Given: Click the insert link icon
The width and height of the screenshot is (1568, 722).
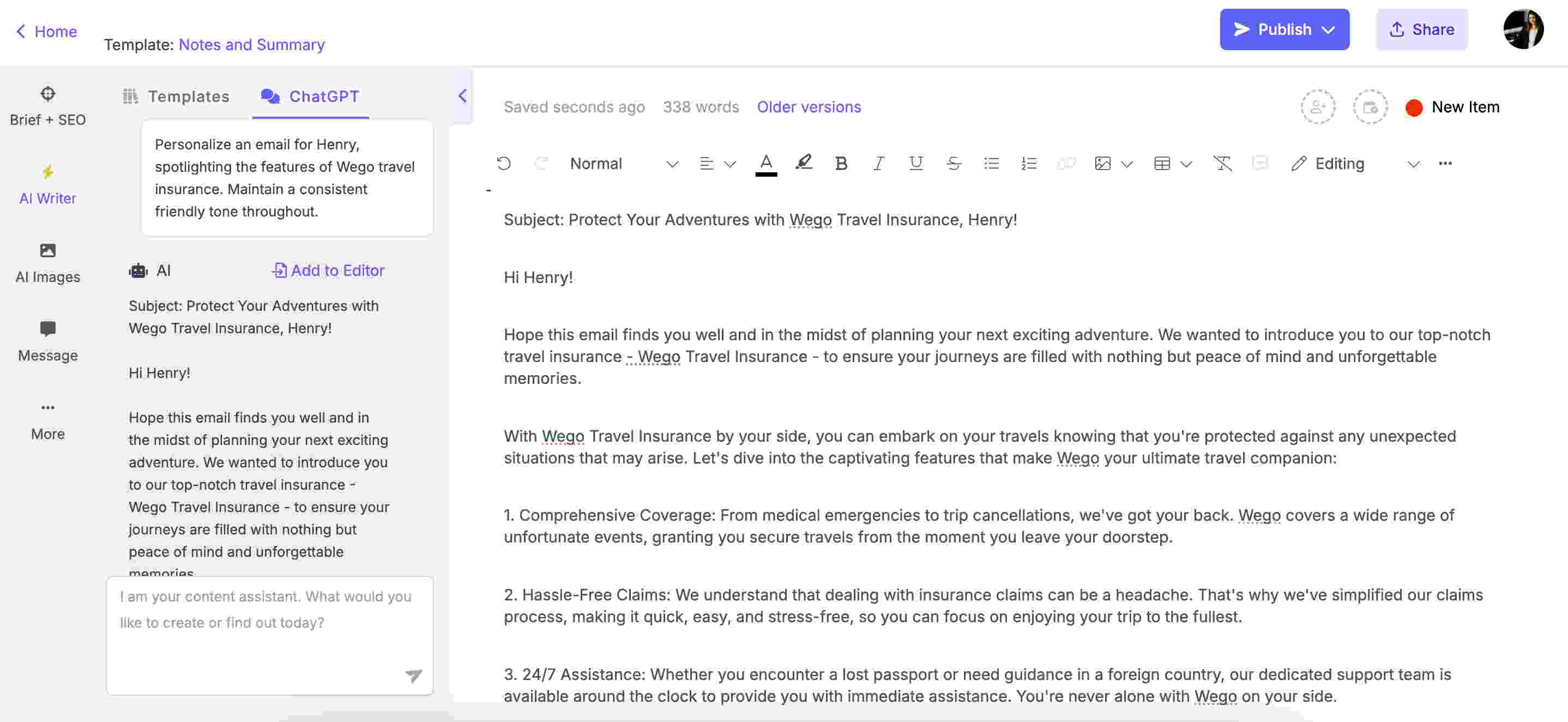Looking at the screenshot, I should pyautogui.click(x=1066, y=163).
